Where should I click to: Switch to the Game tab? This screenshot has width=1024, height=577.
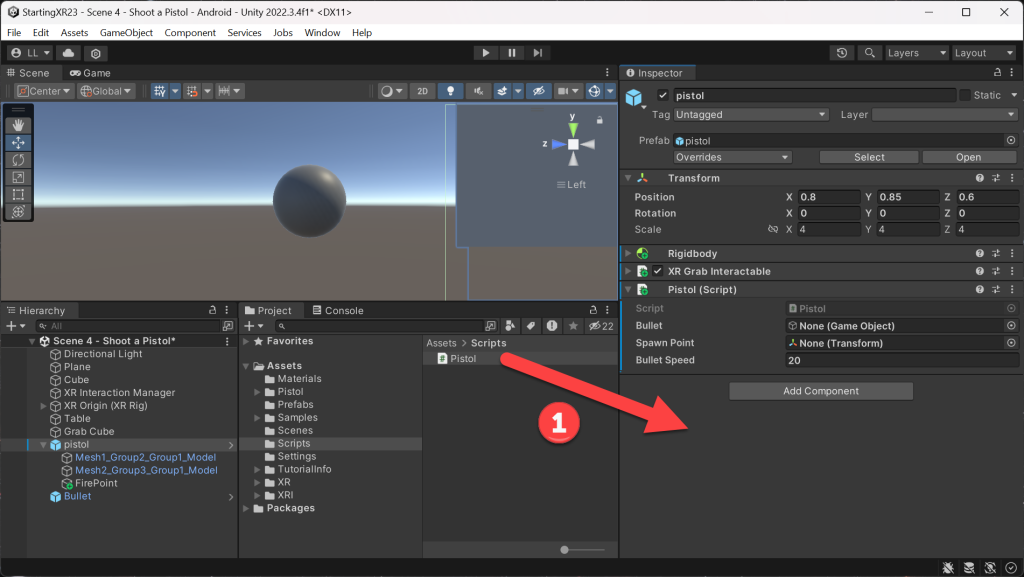[90, 73]
